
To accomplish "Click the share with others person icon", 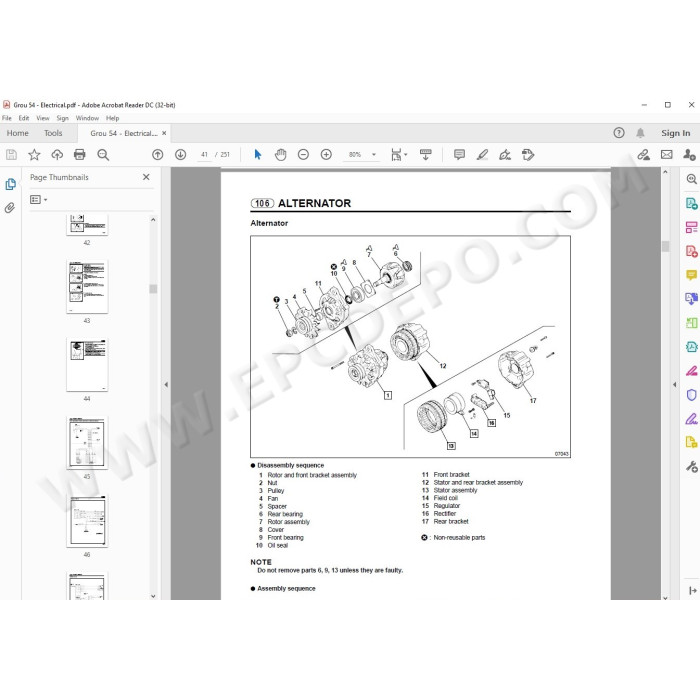I will 689,155.
